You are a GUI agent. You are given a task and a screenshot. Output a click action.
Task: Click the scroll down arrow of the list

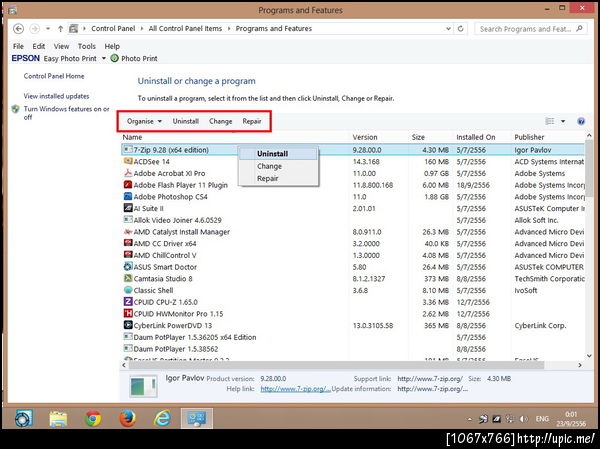pos(589,356)
